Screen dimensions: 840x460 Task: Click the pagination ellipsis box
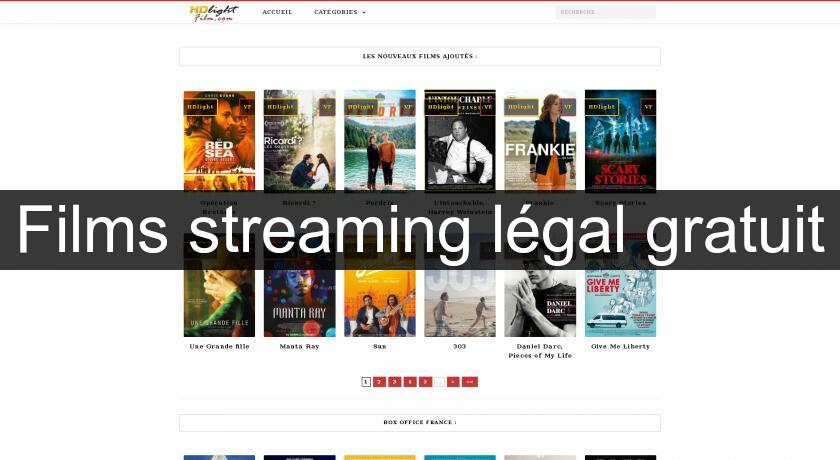click(439, 382)
